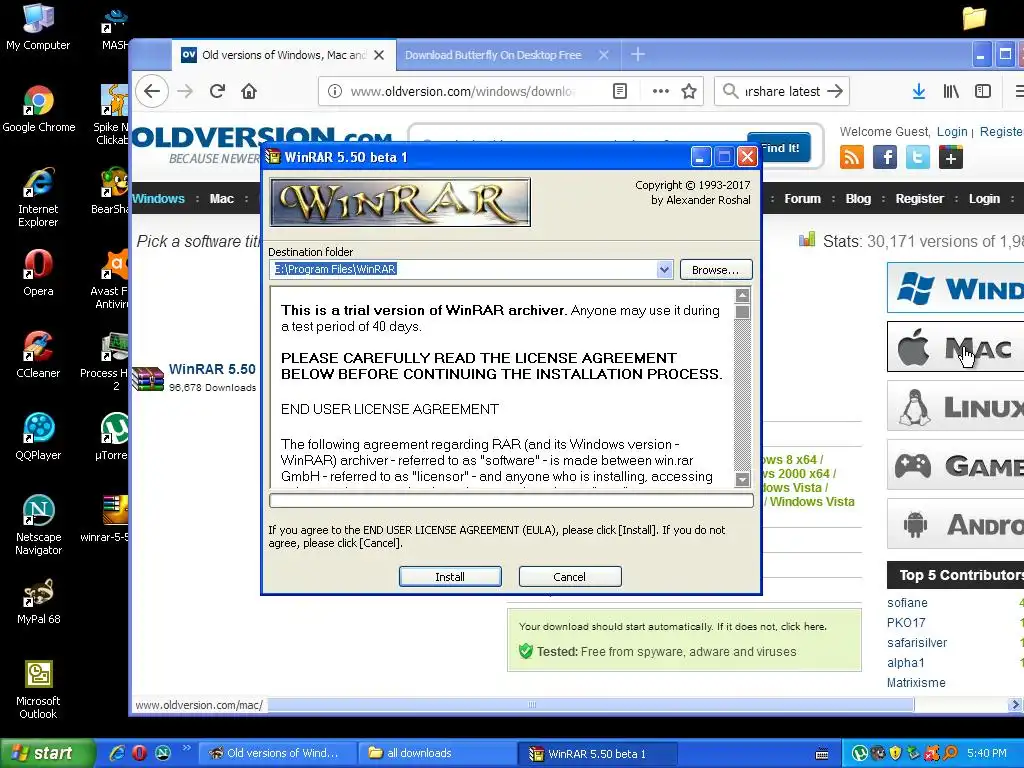Click the My Computer desktop icon
Image resolution: width=1024 pixels, height=768 pixels.
pos(38,27)
